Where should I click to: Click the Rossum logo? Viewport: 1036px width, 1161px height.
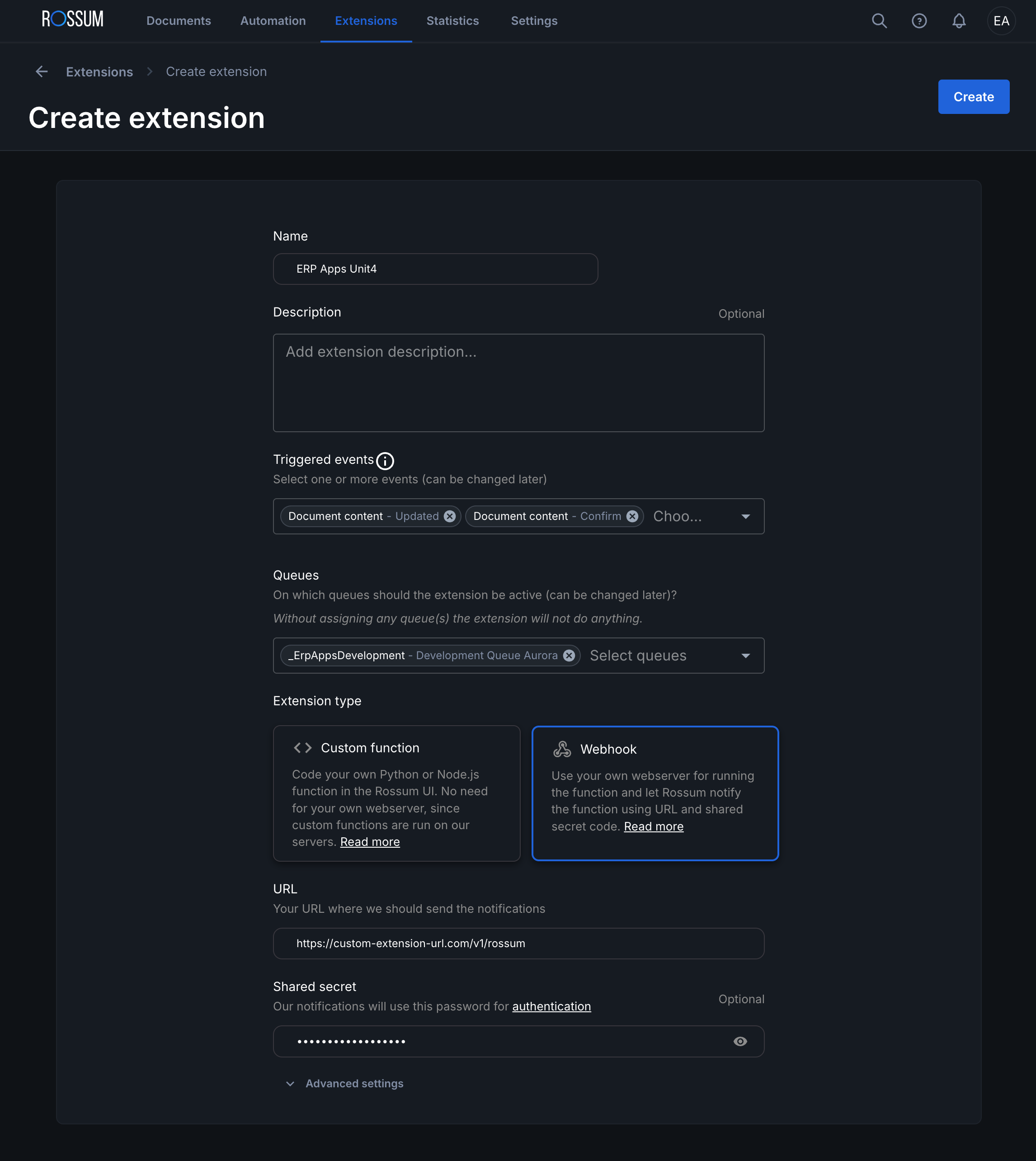point(72,19)
